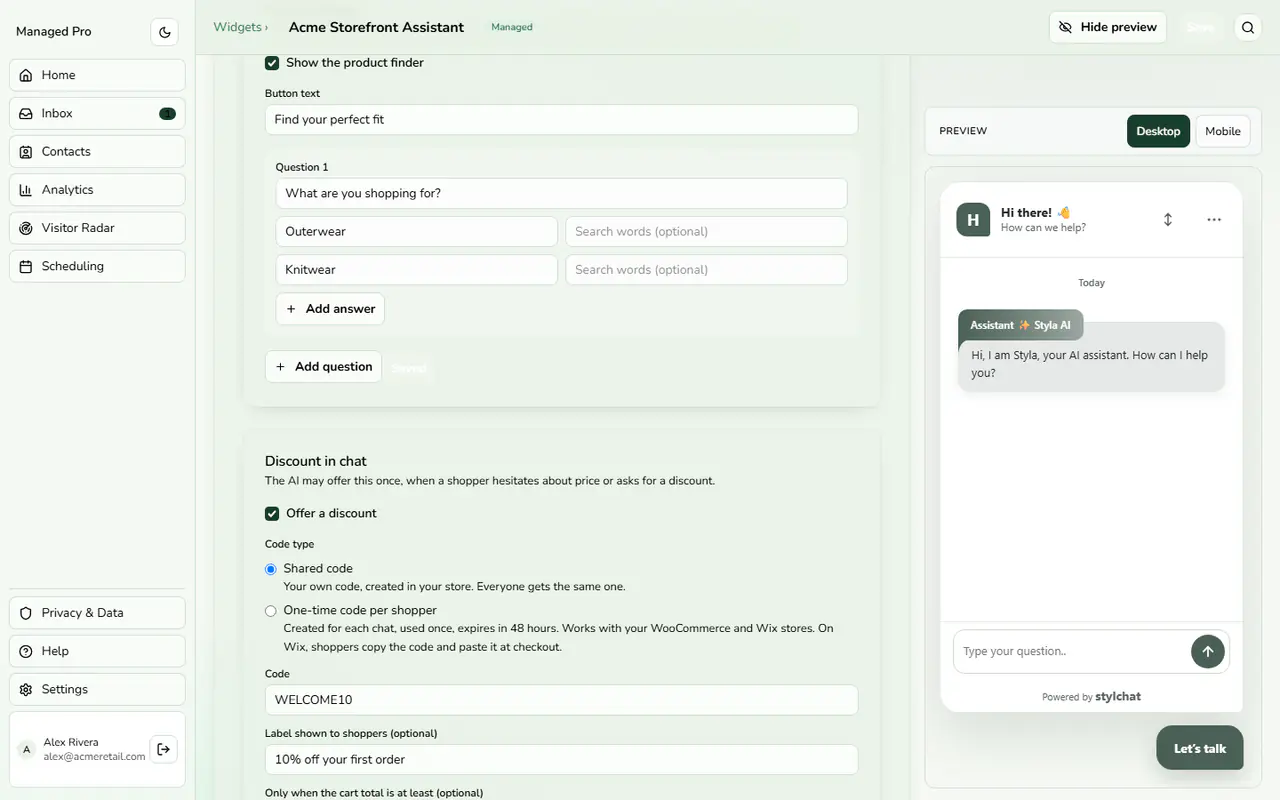Click the search magnifier icon in the header

pyautogui.click(x=1248, y=28)
